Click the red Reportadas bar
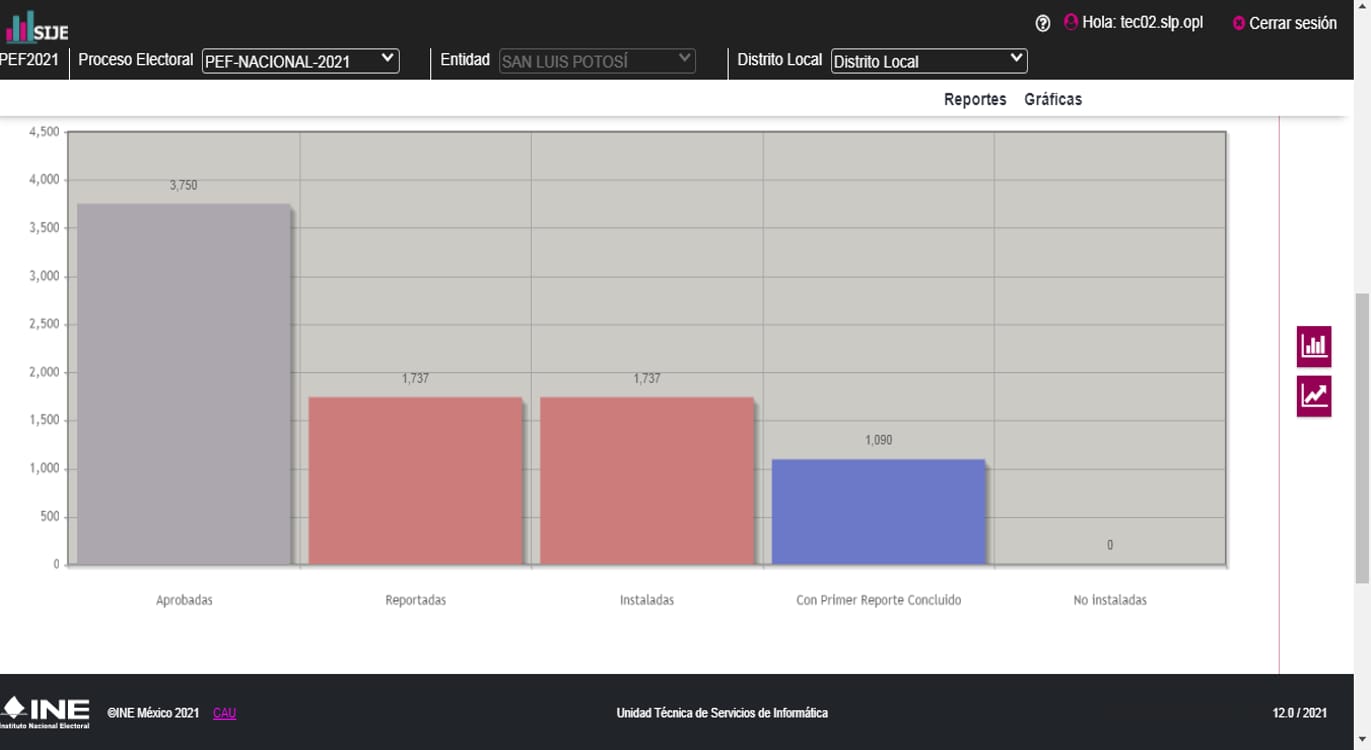Viewport: 1371px width, 750px height. pos(415,481)
